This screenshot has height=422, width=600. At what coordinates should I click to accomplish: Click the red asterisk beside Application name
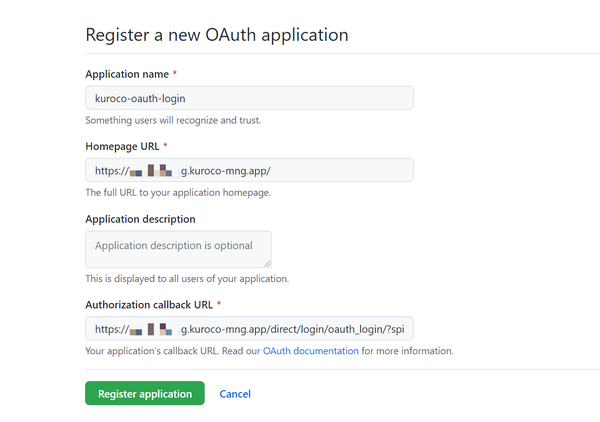174,73
